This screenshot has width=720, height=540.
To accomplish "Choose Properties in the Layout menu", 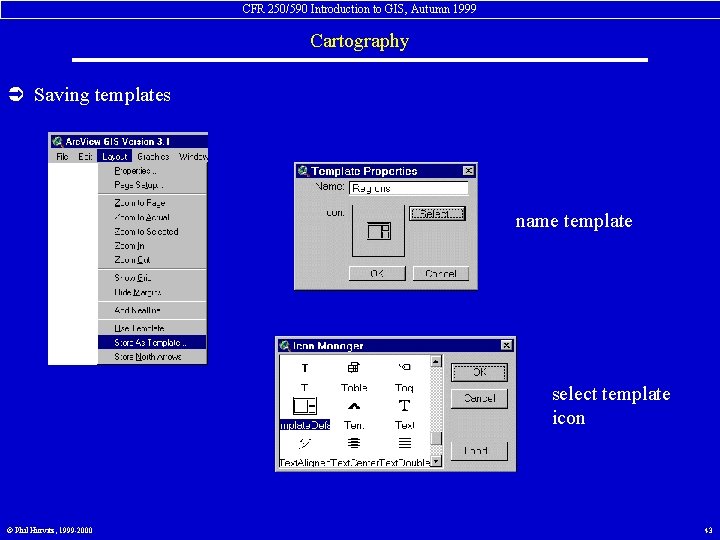I will [152, 171].
